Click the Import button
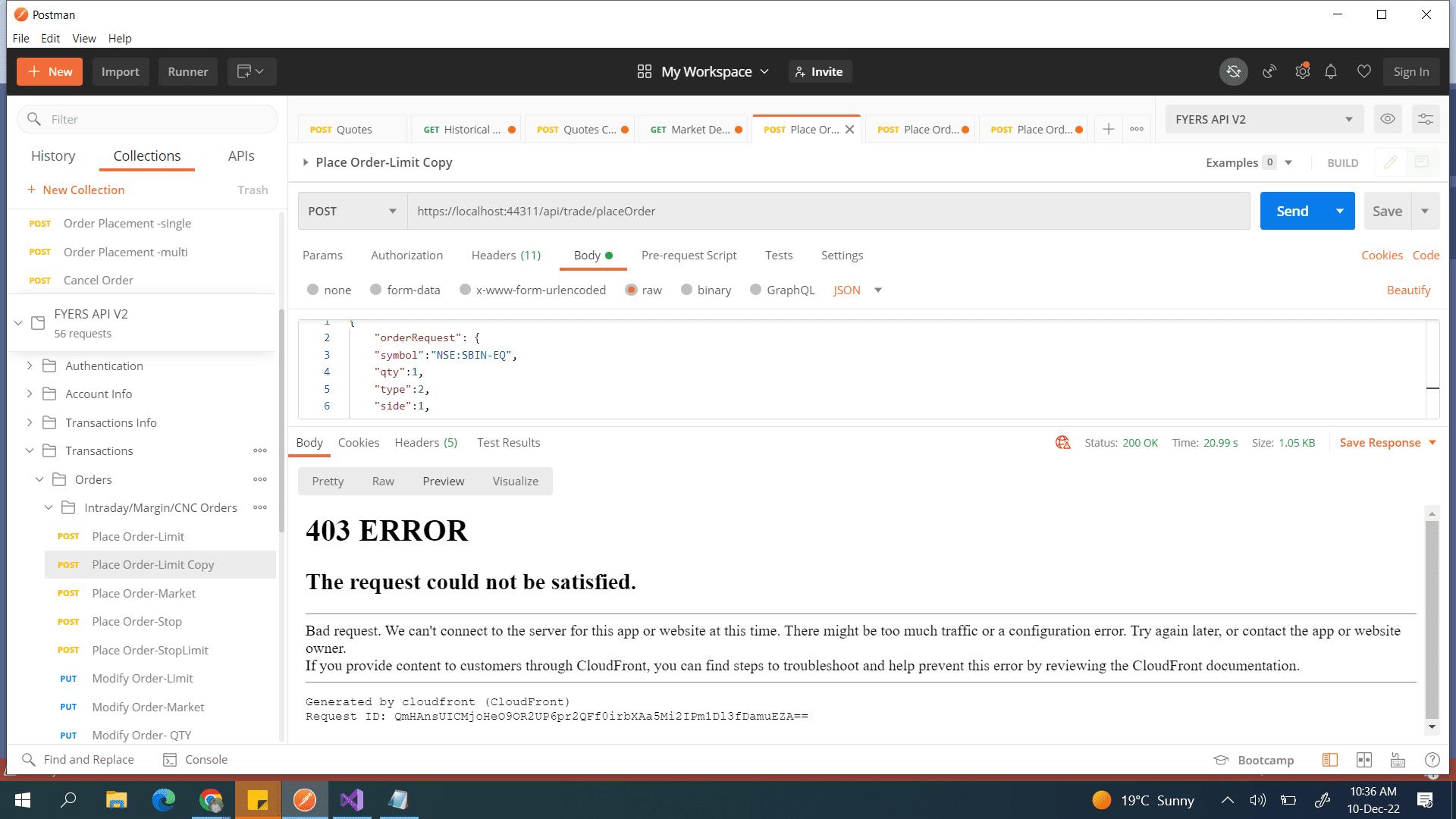The width and height of the screenshot is (1456, 819). [120, 71]
